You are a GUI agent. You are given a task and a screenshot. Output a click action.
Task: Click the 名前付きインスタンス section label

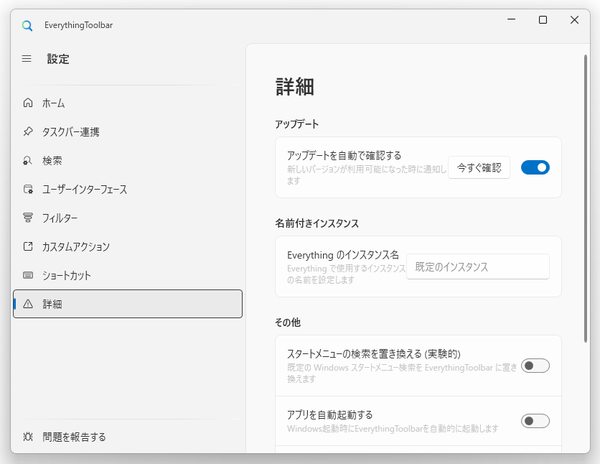pyautogui.click(x=316, y=223)
